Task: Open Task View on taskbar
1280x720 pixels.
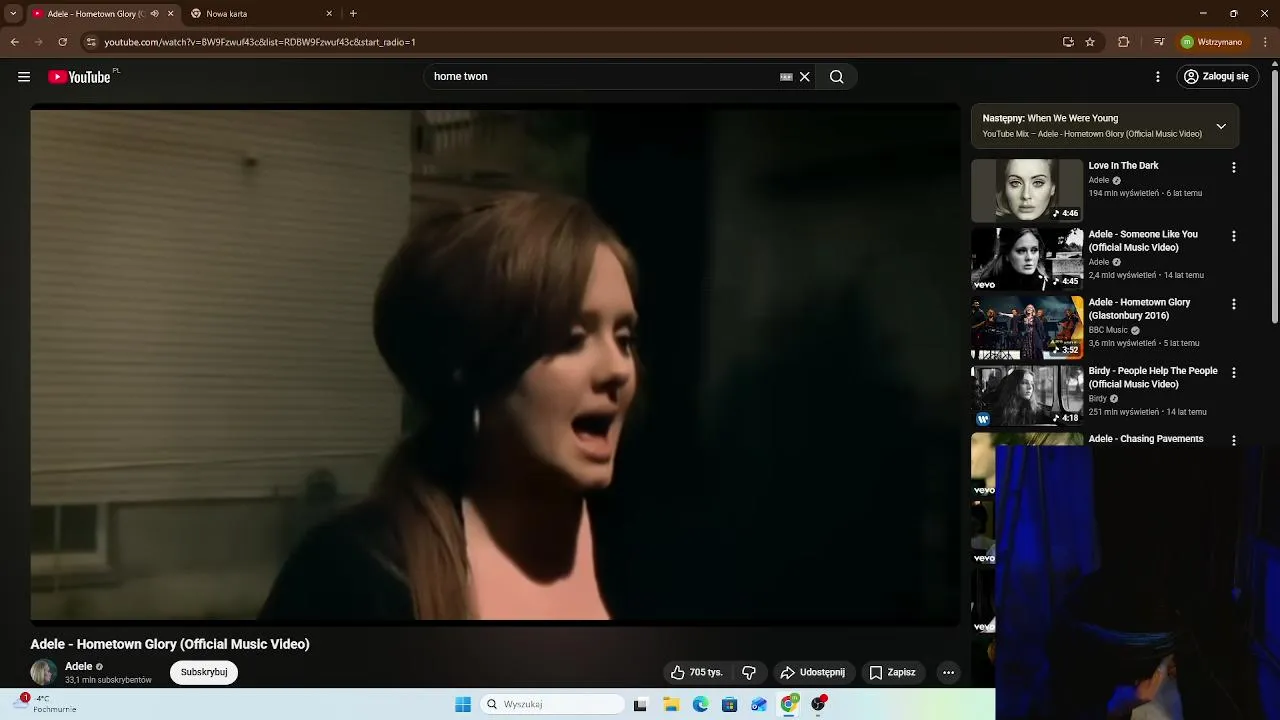Action: 640,705
